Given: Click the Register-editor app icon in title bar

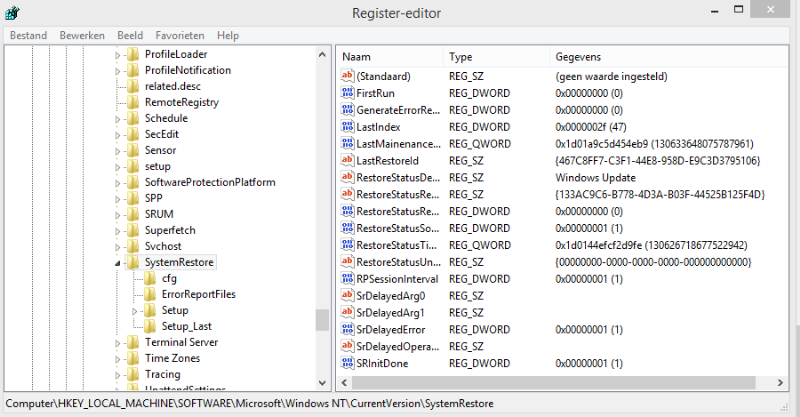Looking at the screenshot, I should pyautogui.click(x=12, y=13).
